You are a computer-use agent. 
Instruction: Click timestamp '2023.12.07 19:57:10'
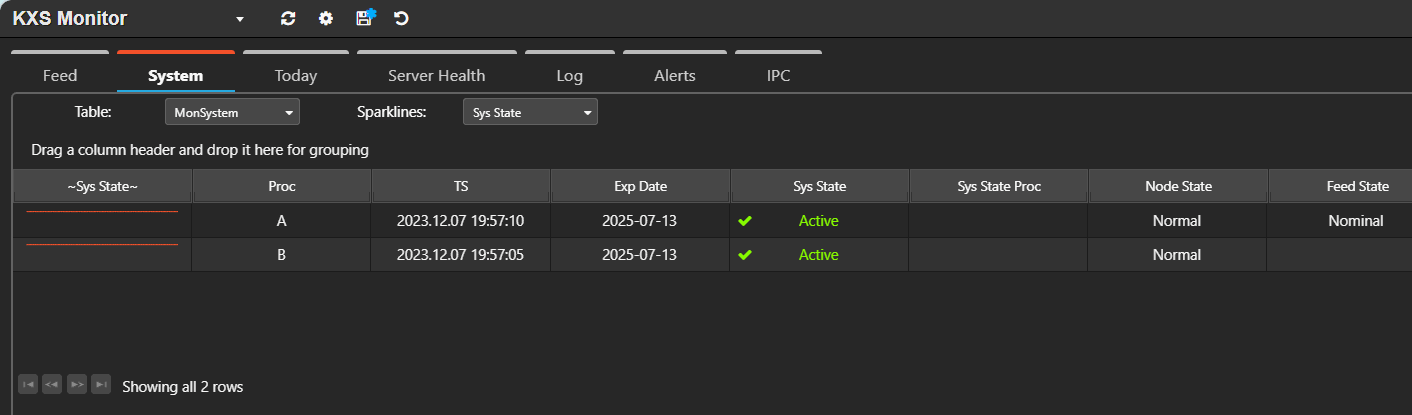(460, 221)
